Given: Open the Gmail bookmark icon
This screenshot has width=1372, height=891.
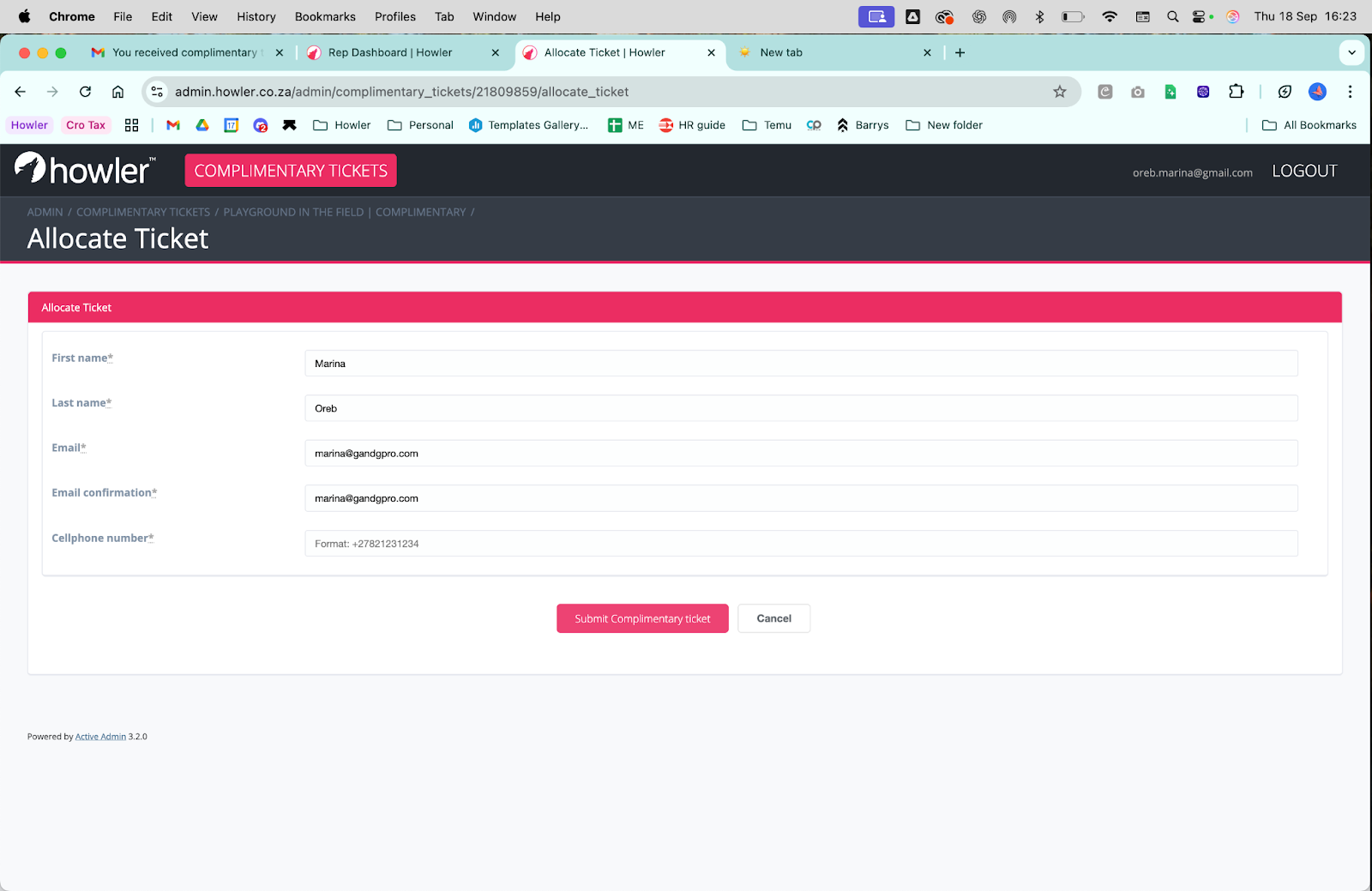Looking at the screenshot, I should point(173,125).
